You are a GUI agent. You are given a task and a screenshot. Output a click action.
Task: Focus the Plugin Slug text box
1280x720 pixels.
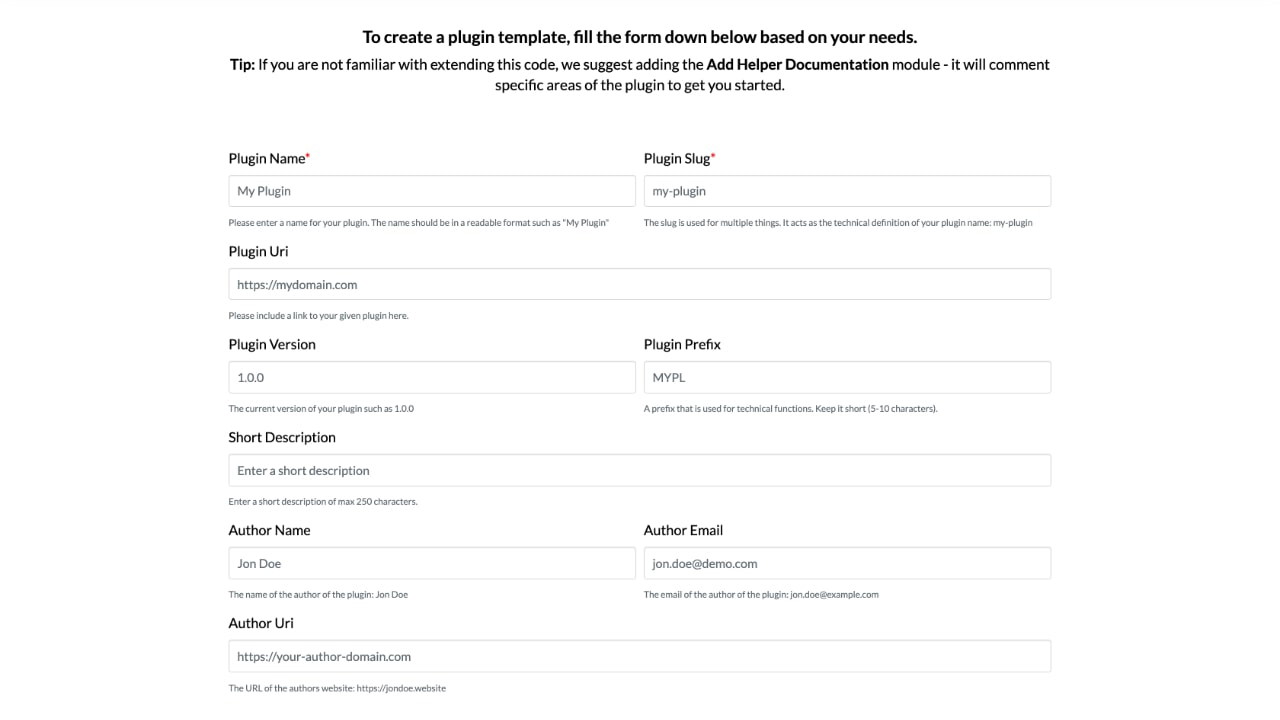click(847, 191)
